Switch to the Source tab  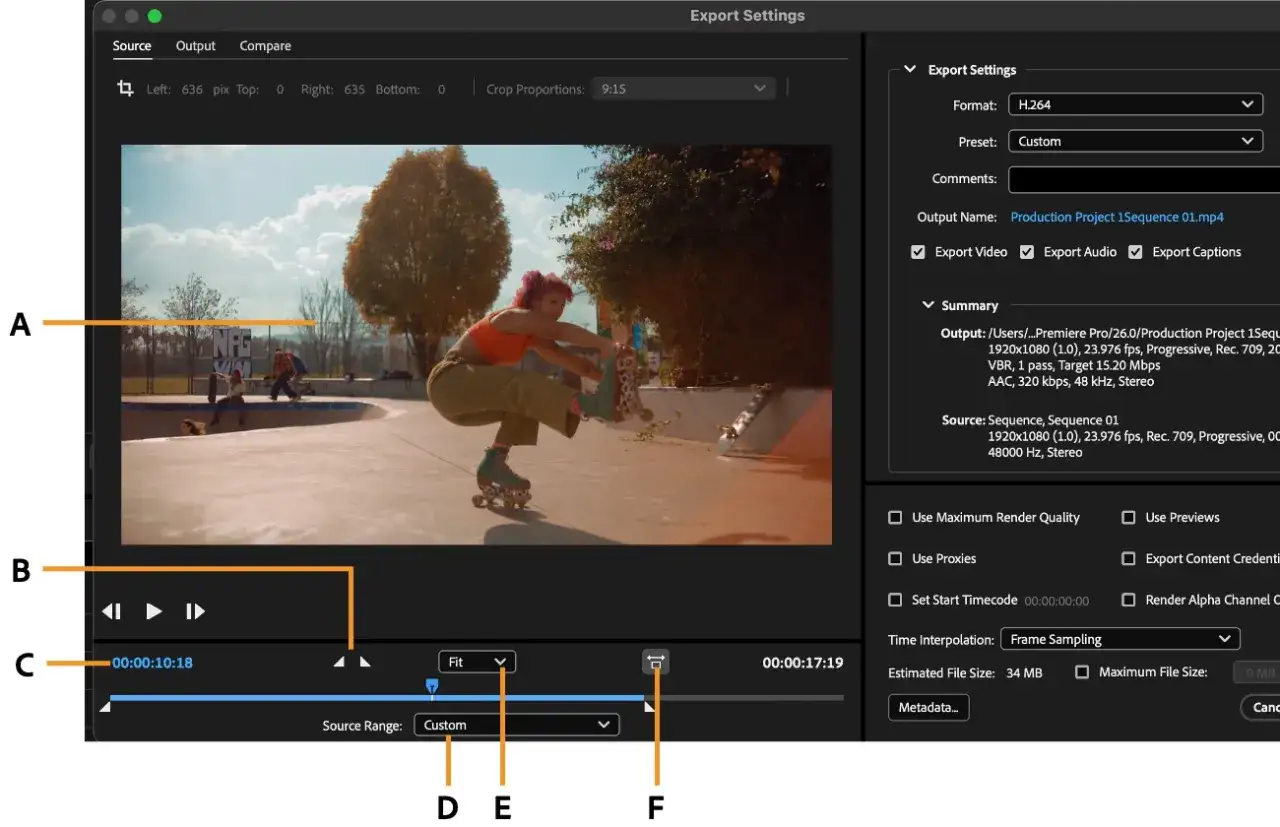132,46
